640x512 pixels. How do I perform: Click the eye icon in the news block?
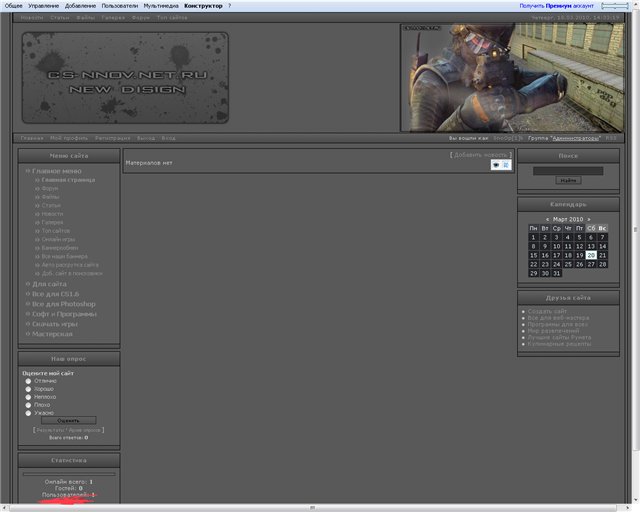click(496, 165)
